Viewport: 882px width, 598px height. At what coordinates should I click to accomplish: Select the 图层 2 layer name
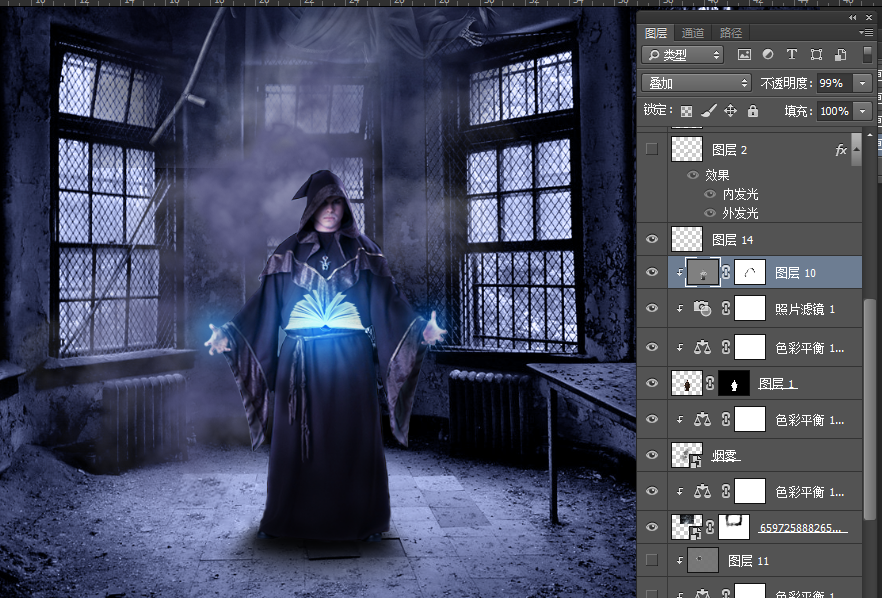click(729, 150)
